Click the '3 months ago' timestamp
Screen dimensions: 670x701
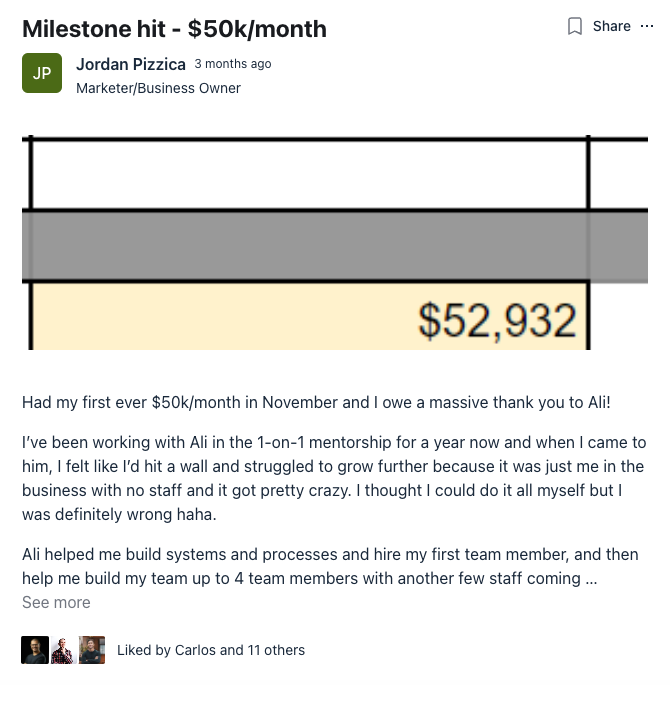pyautogui.click(x=233, y=64)
